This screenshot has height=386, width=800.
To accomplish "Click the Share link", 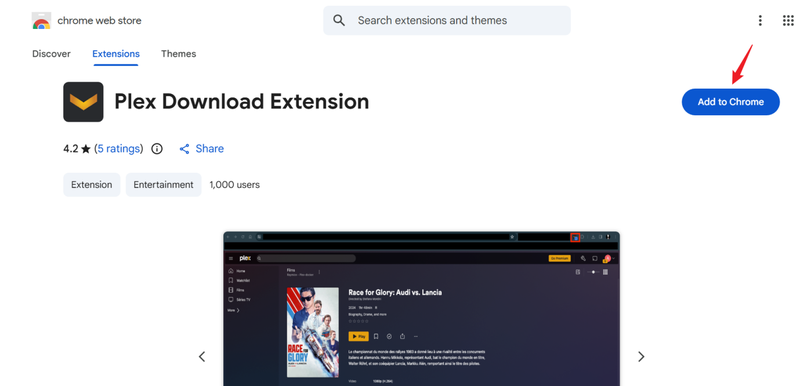I will click(210, 148).
